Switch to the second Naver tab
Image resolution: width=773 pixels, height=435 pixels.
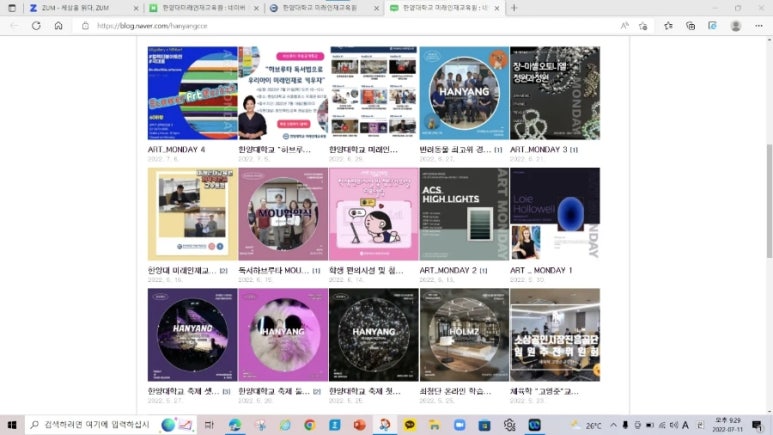[x=204, y=8]
